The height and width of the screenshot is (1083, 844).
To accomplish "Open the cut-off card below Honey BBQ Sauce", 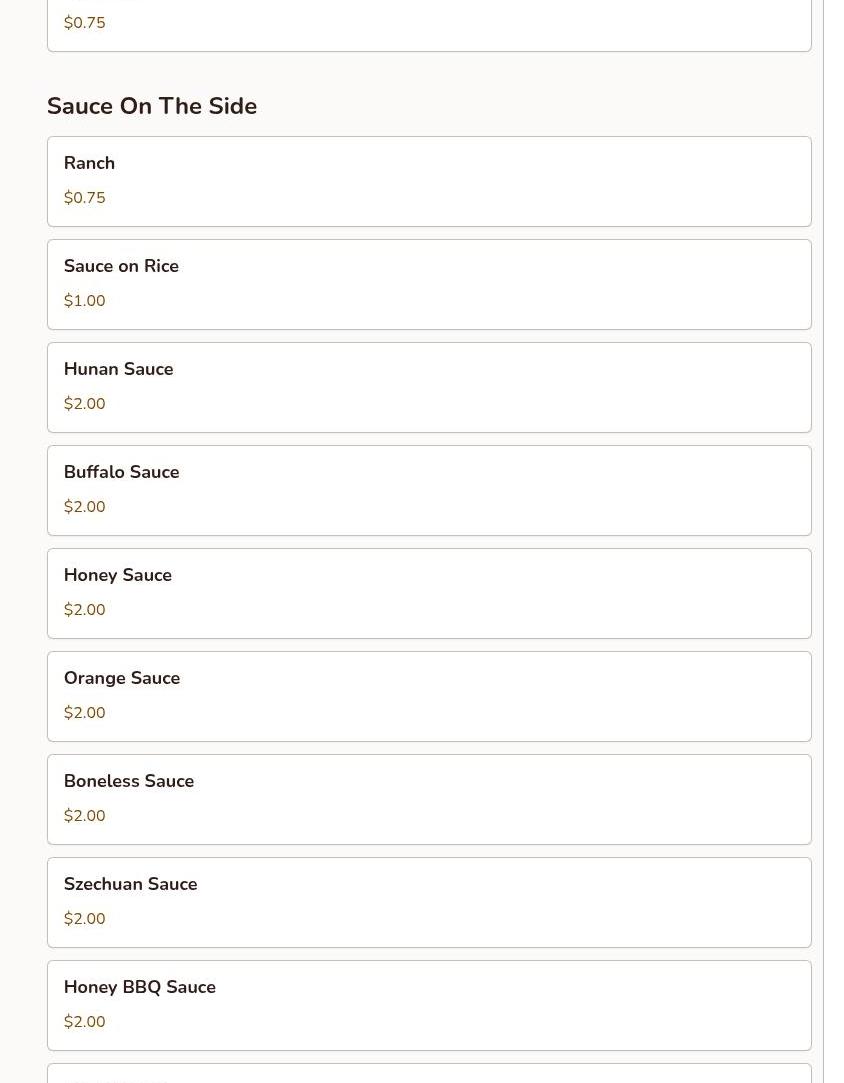I will coord(428,1073).
